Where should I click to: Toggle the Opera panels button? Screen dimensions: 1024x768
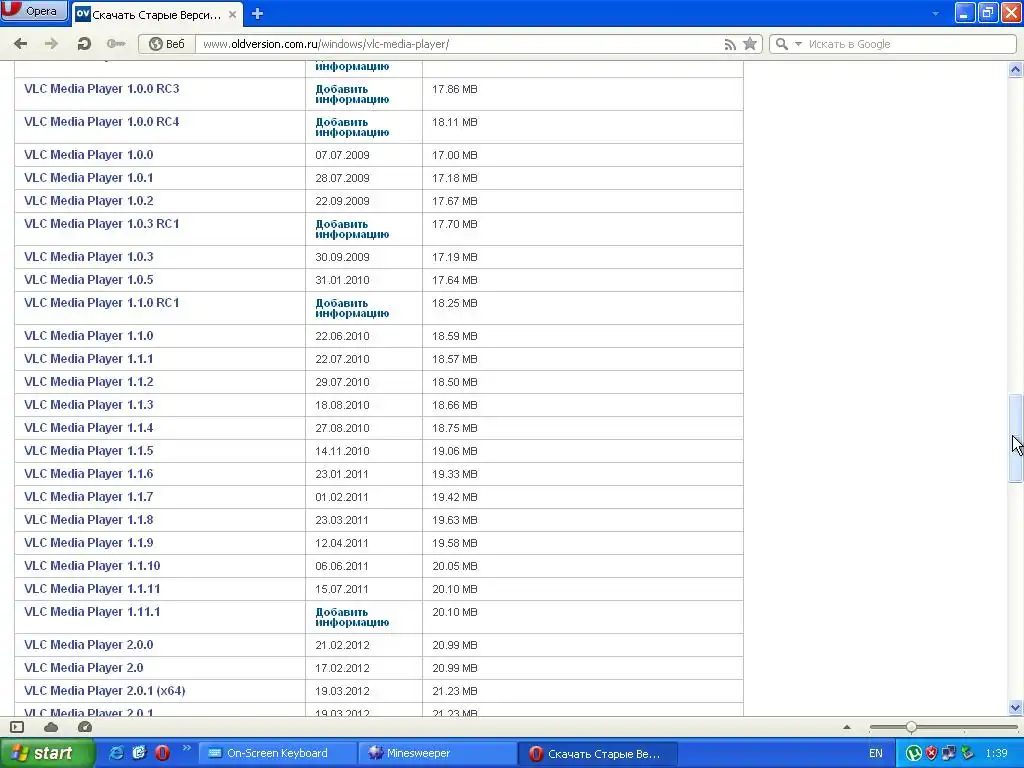pyautogui.click(x=17, y=727)
